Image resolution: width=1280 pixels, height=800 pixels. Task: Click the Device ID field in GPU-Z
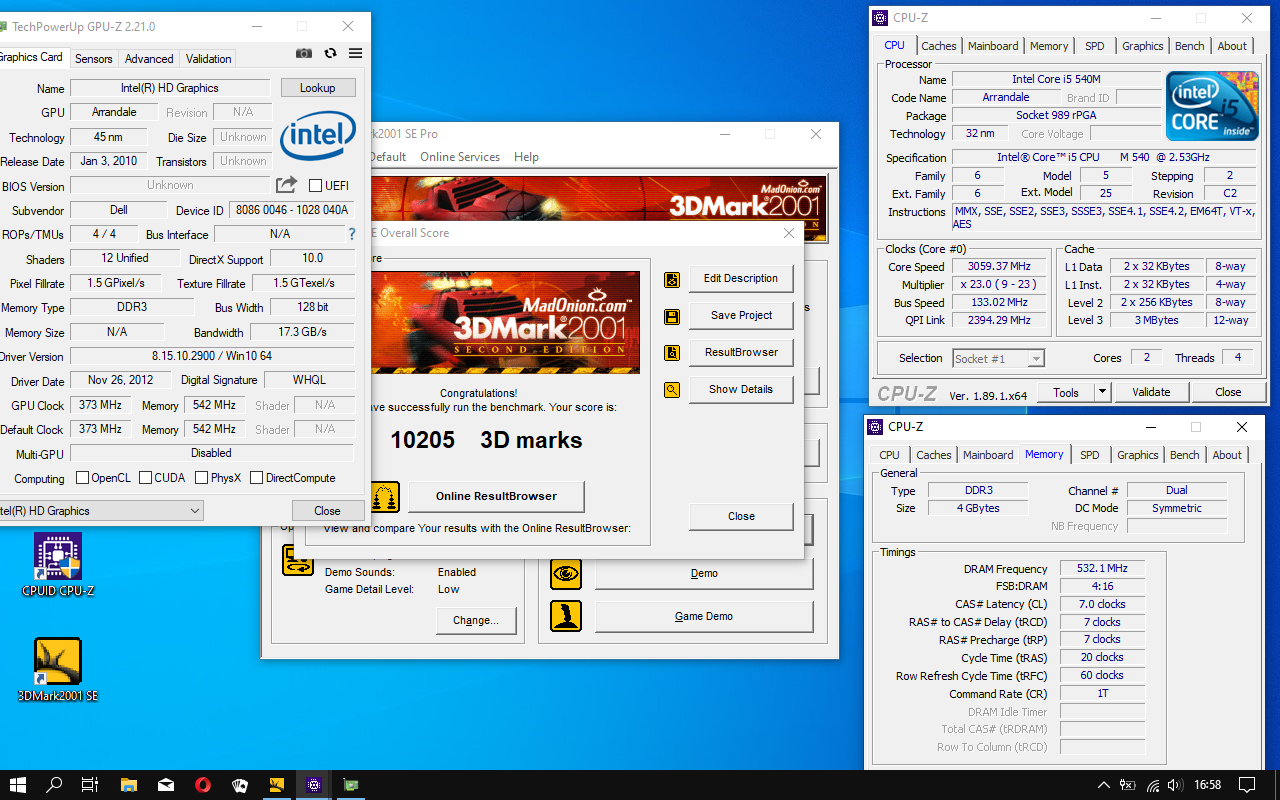(x=291, y=210)
